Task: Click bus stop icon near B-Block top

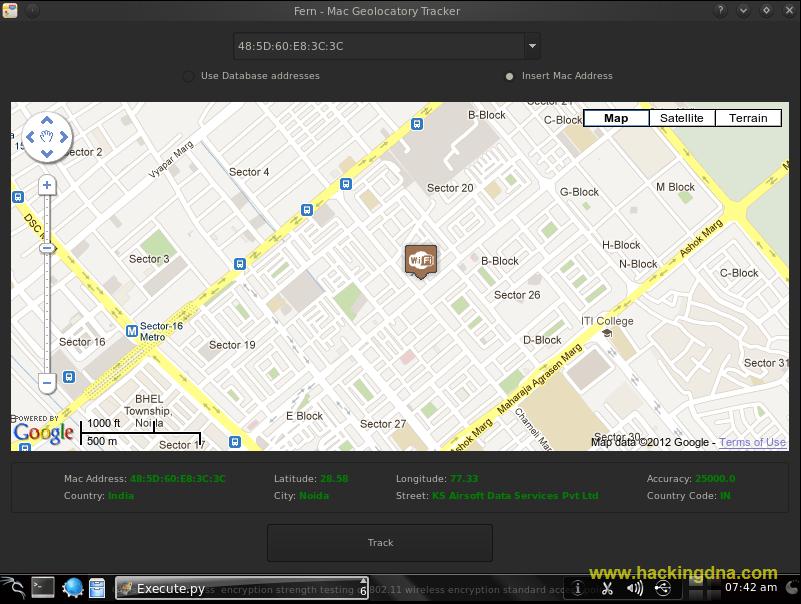Action: point(417,124)
